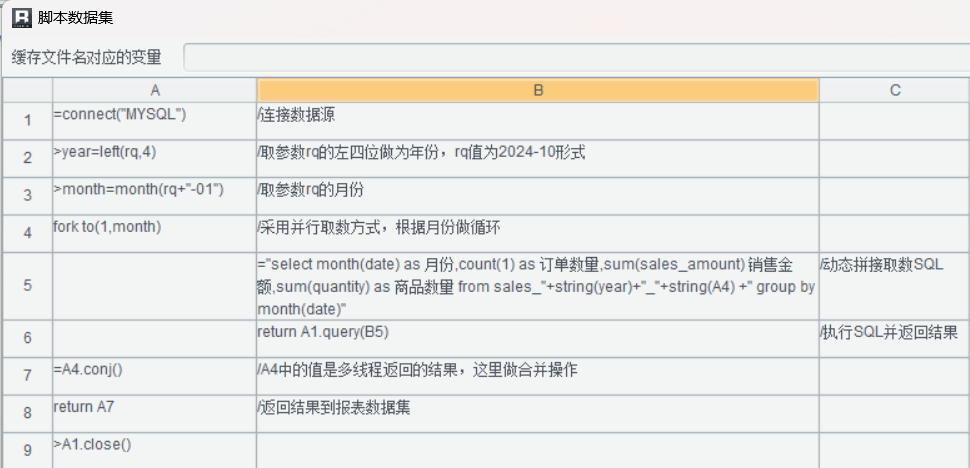Image resolution: width=970 pixels, height=468 pixels.
Task: Click the >year=left(rq,4) cell
Action: click(x=154, y=157)
